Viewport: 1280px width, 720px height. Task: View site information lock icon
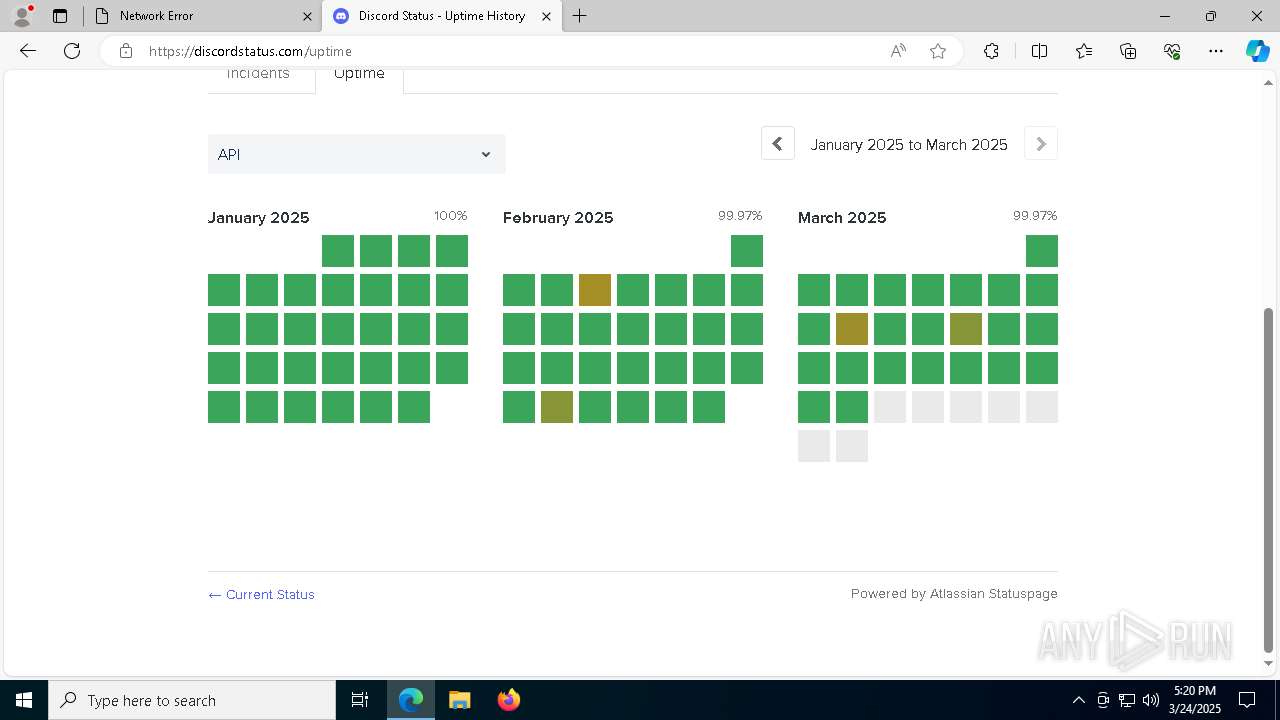(x=126, y=51)
